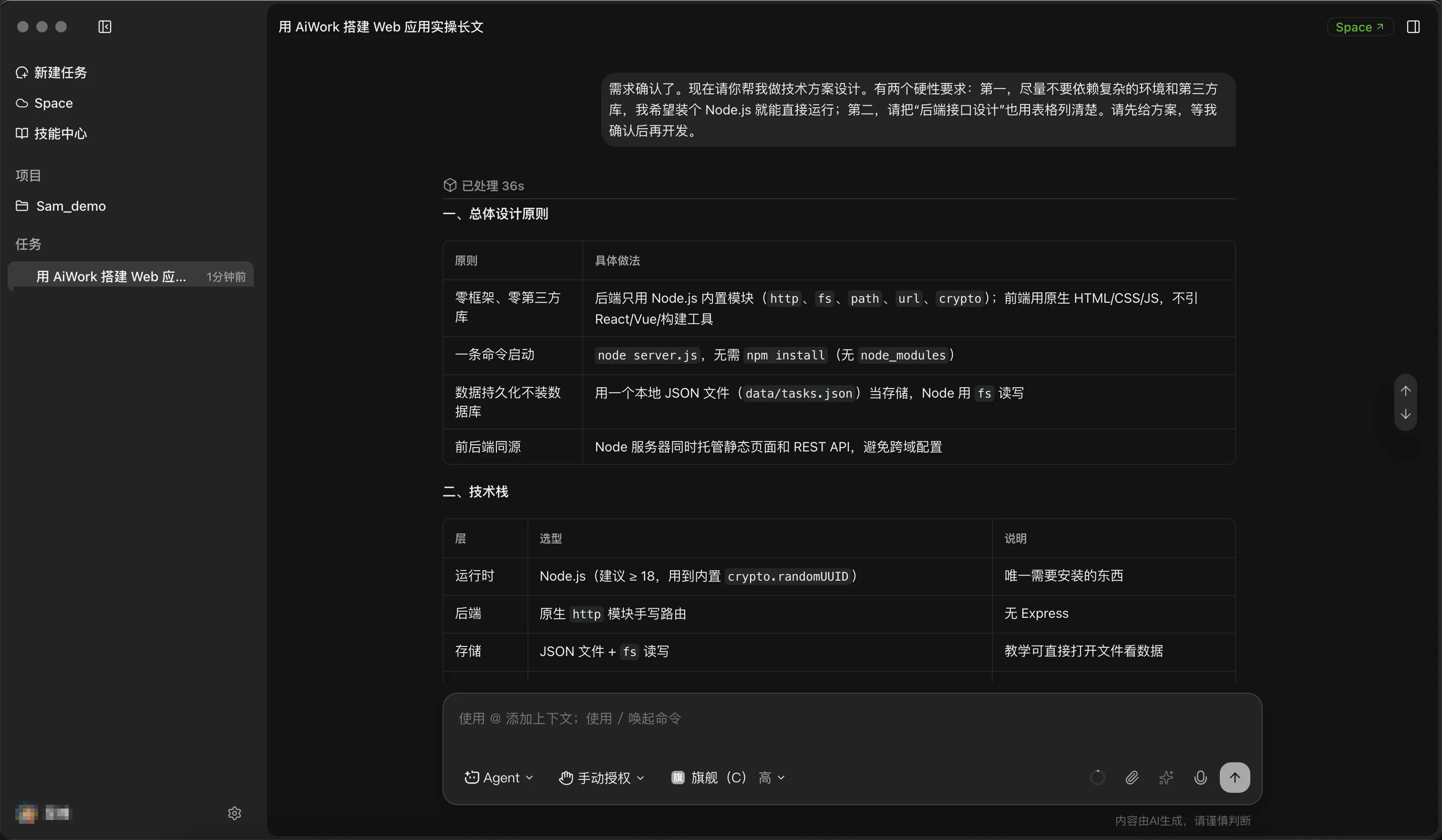Jump to next message with down arrow
The width and height of the screenshot is (1442, 840).
tap(1405, 414)
